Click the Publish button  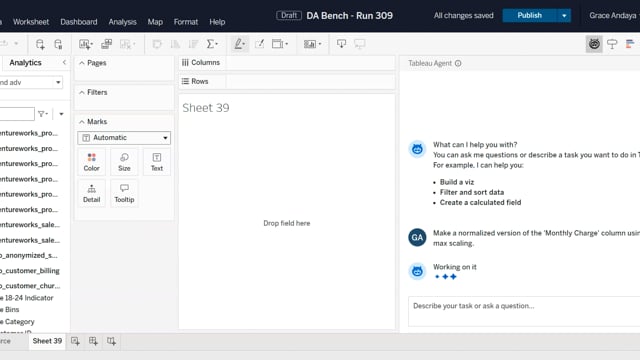[x=529, y=16]
